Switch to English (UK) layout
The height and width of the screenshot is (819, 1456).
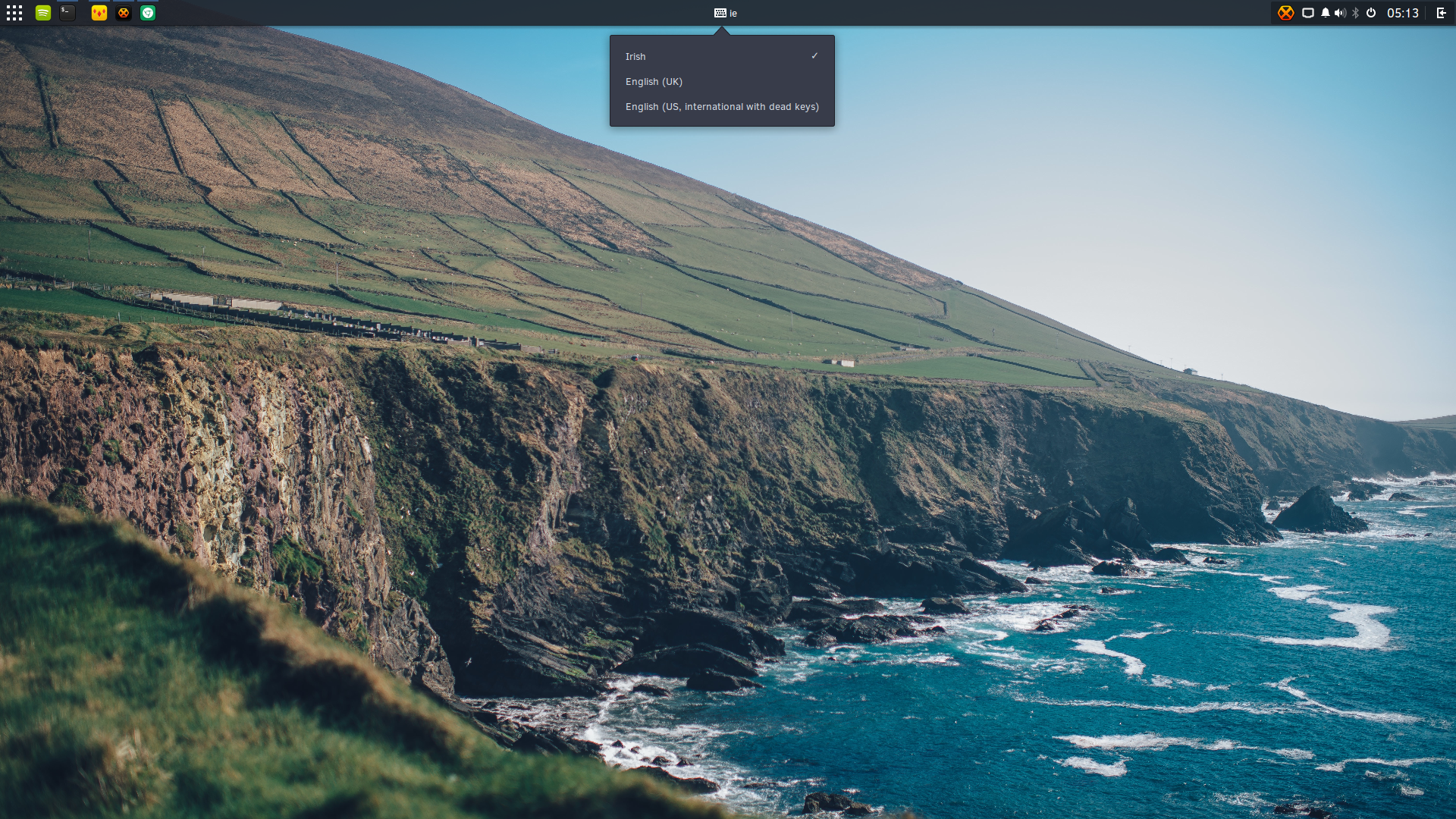722,81
